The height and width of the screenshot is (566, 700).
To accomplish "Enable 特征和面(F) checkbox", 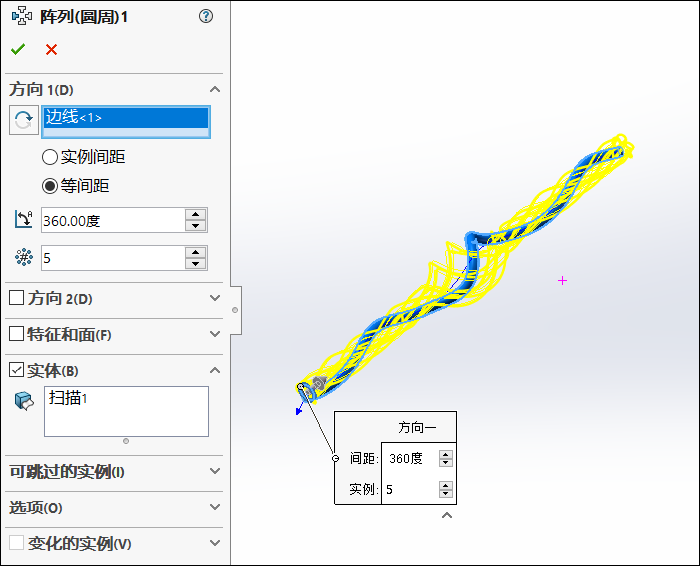I will tap(17, 333).
